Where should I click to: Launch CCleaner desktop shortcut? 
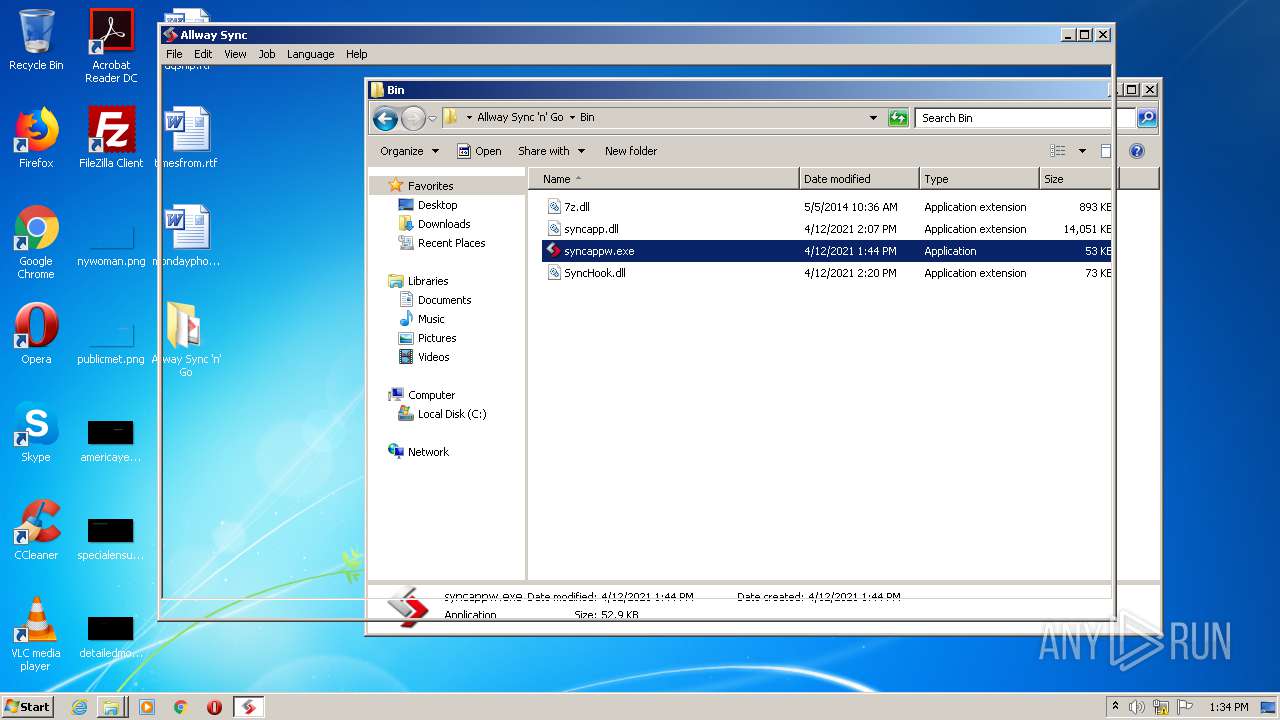(x=36, y=530)
